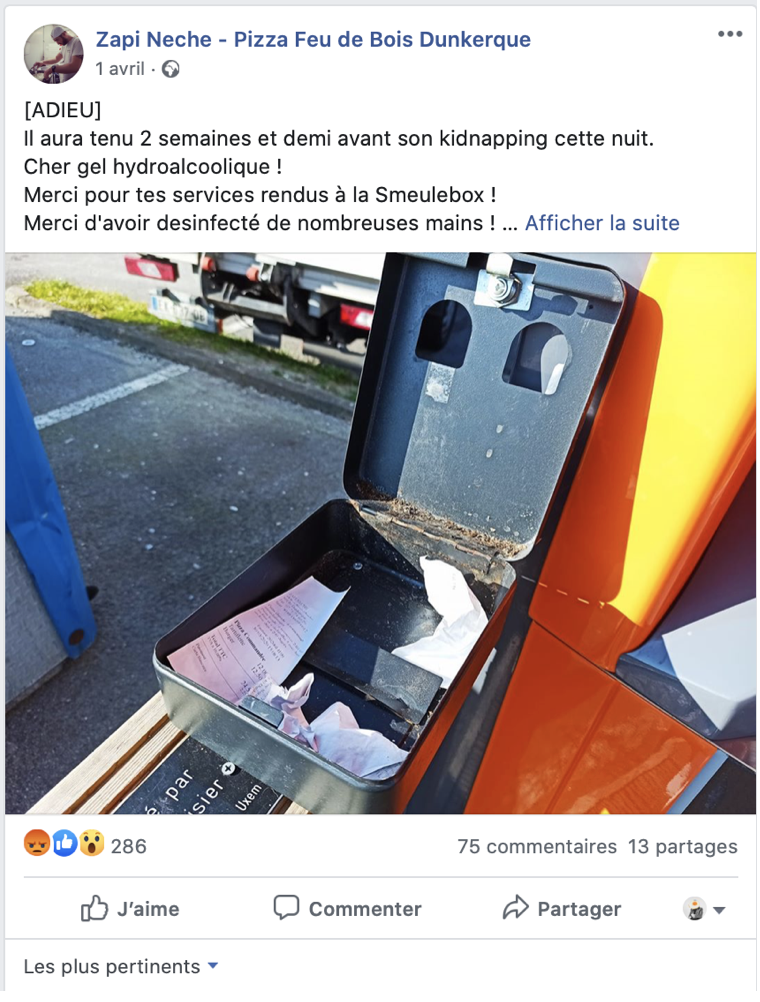Open the three-dot post options menu
760x1002 pixels.
[x=729, y=34]
